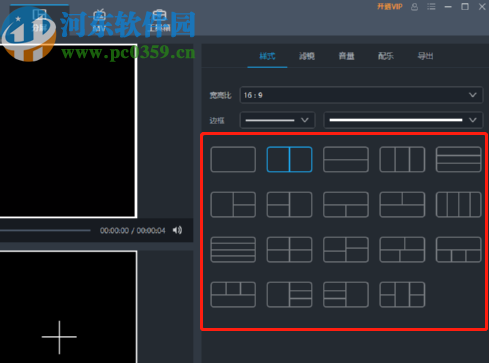Open the 工具箱 toolbox mode
Viewport: 489px width, 363px height.
(x=159, y=20)
